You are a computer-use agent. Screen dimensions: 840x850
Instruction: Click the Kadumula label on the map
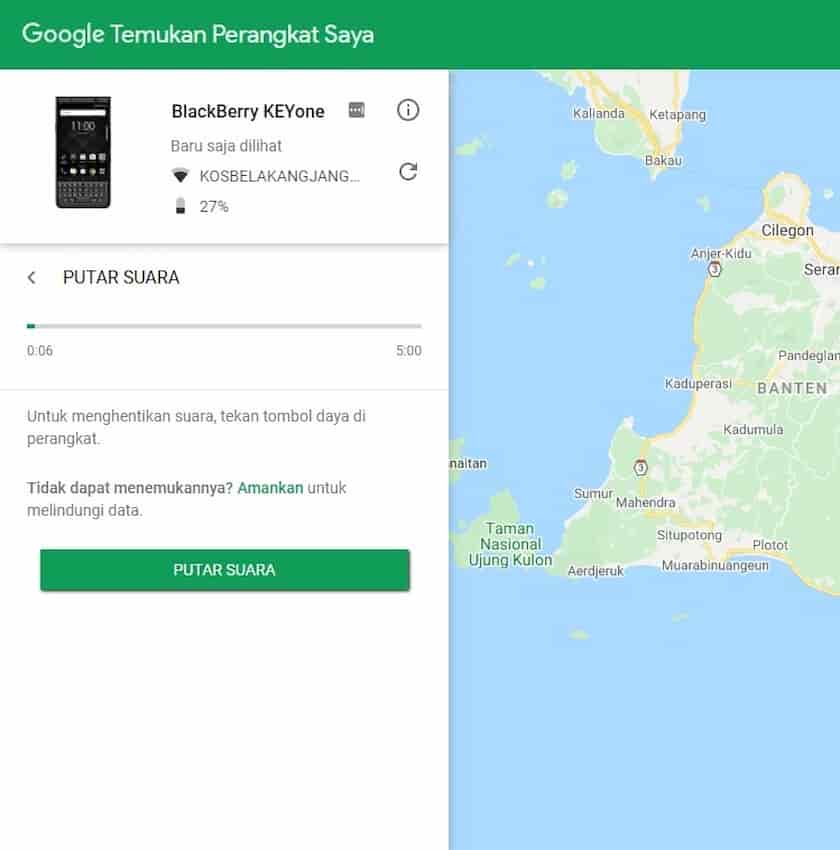[753, 429]
